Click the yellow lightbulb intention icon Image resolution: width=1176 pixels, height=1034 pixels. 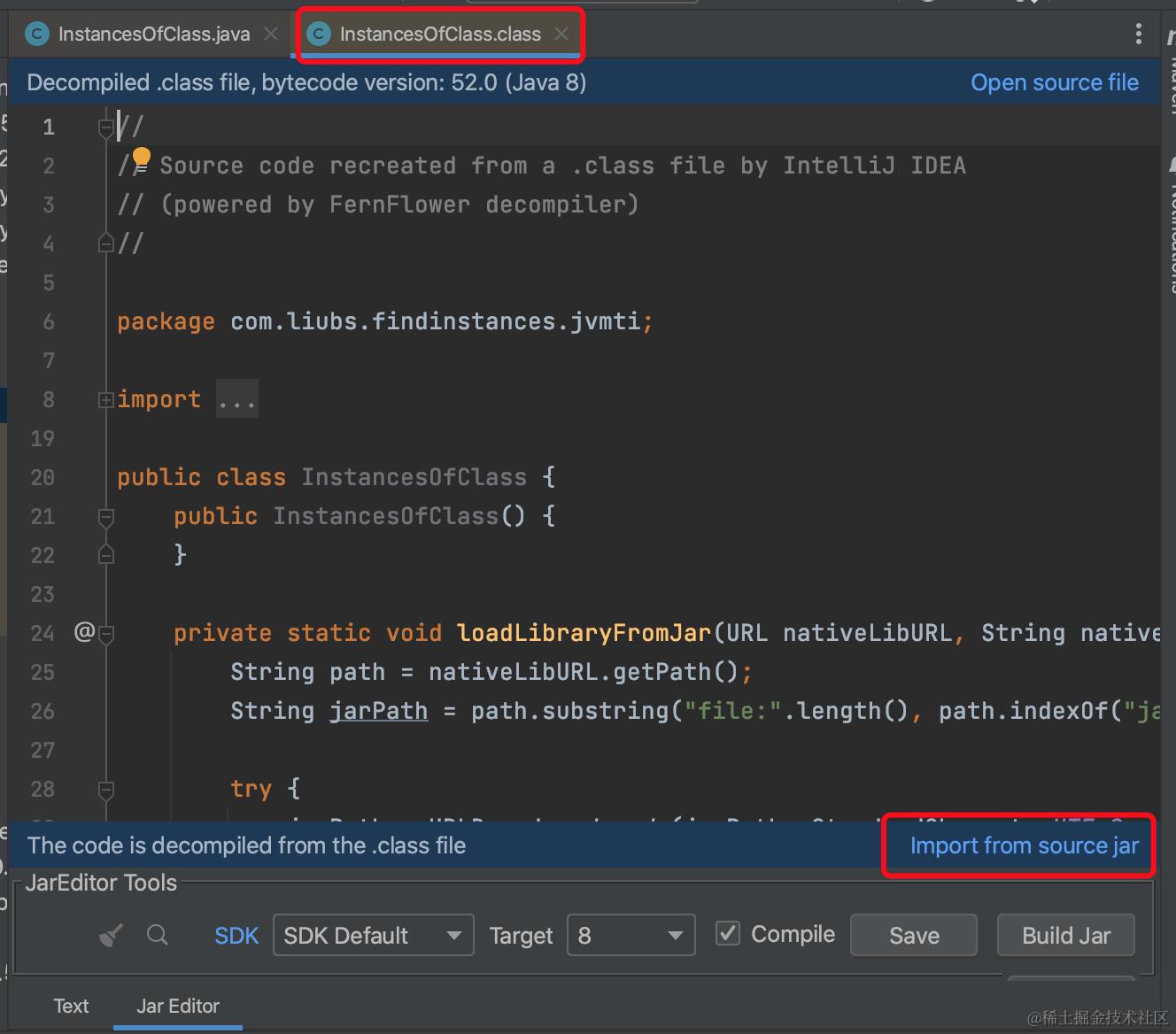(142, 158)
